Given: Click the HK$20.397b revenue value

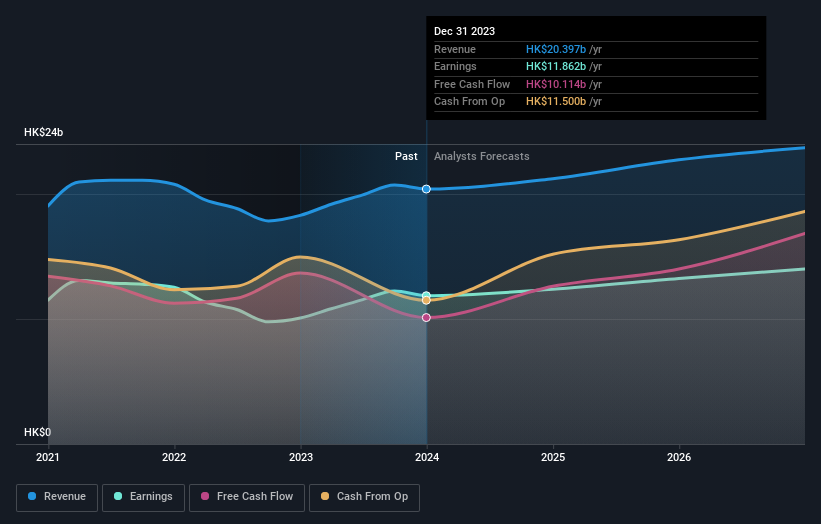Looking at the screenshot, I should pyautogui.click(x=556, y=49).
